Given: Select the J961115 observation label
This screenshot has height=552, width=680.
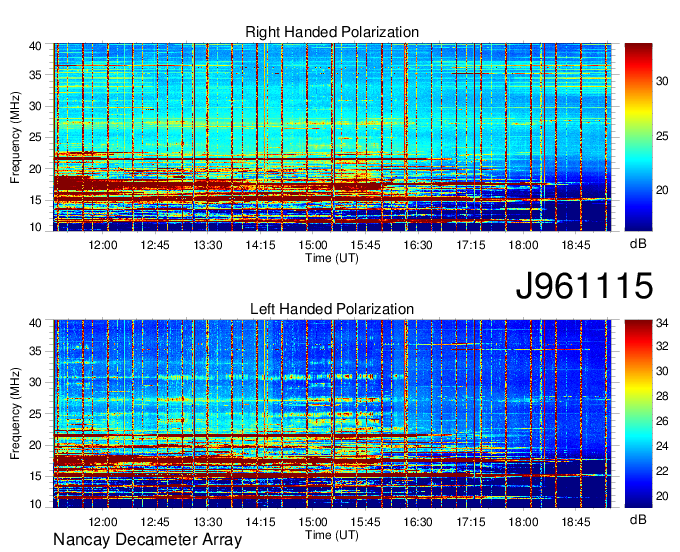Looking at the screenshot, I should [584, 285].
